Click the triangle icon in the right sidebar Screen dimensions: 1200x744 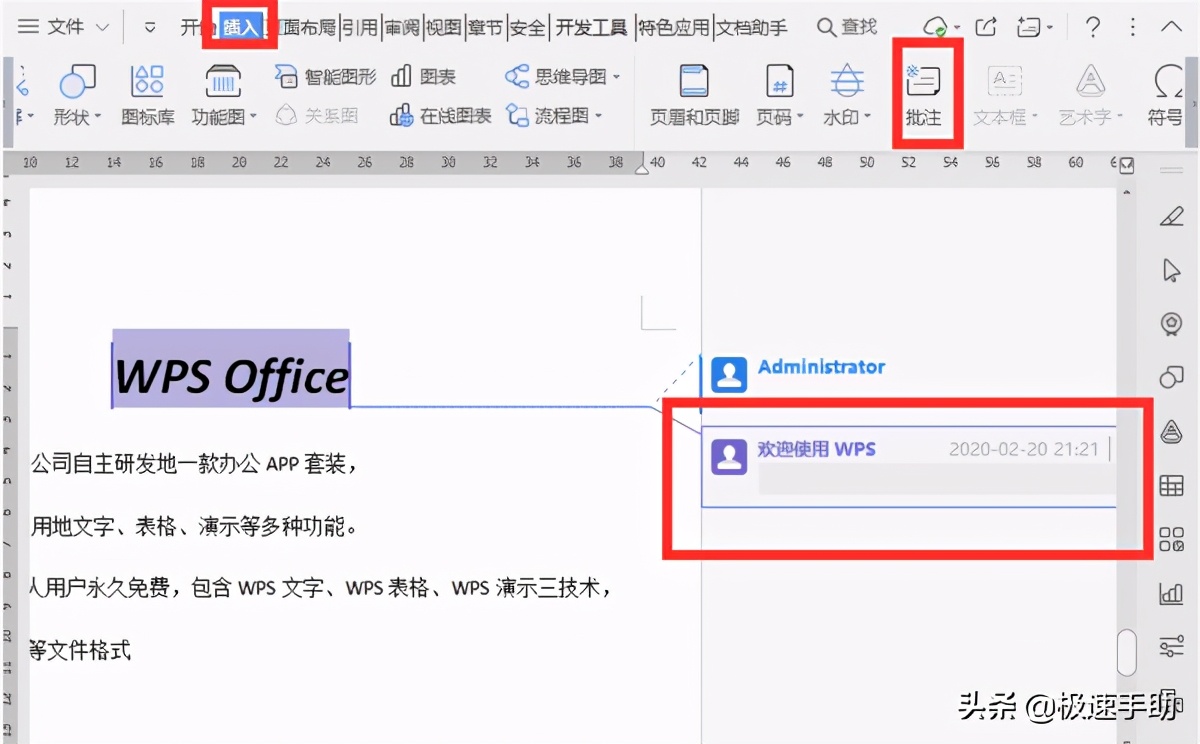click(x=1171, y=432)
